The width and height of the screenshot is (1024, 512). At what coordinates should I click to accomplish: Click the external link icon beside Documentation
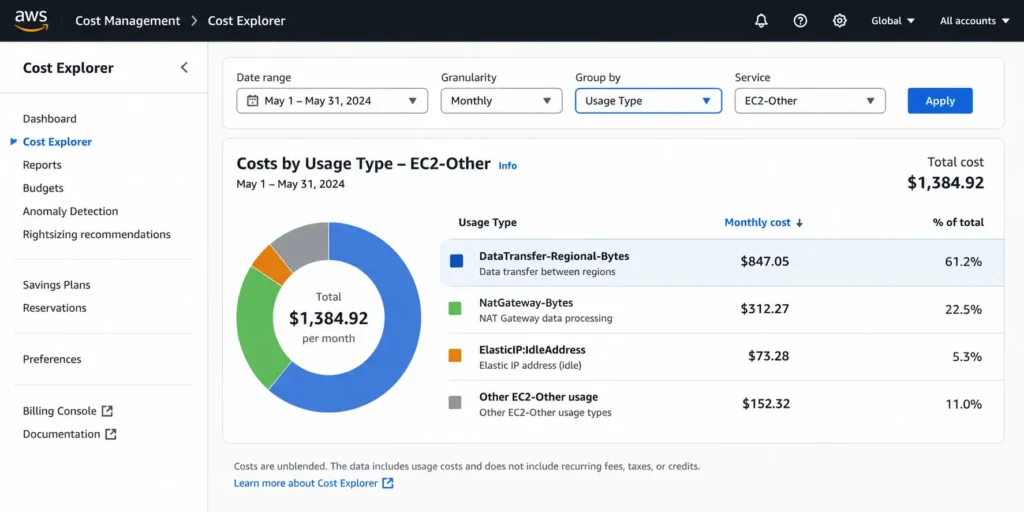click(x=111, y=434)
